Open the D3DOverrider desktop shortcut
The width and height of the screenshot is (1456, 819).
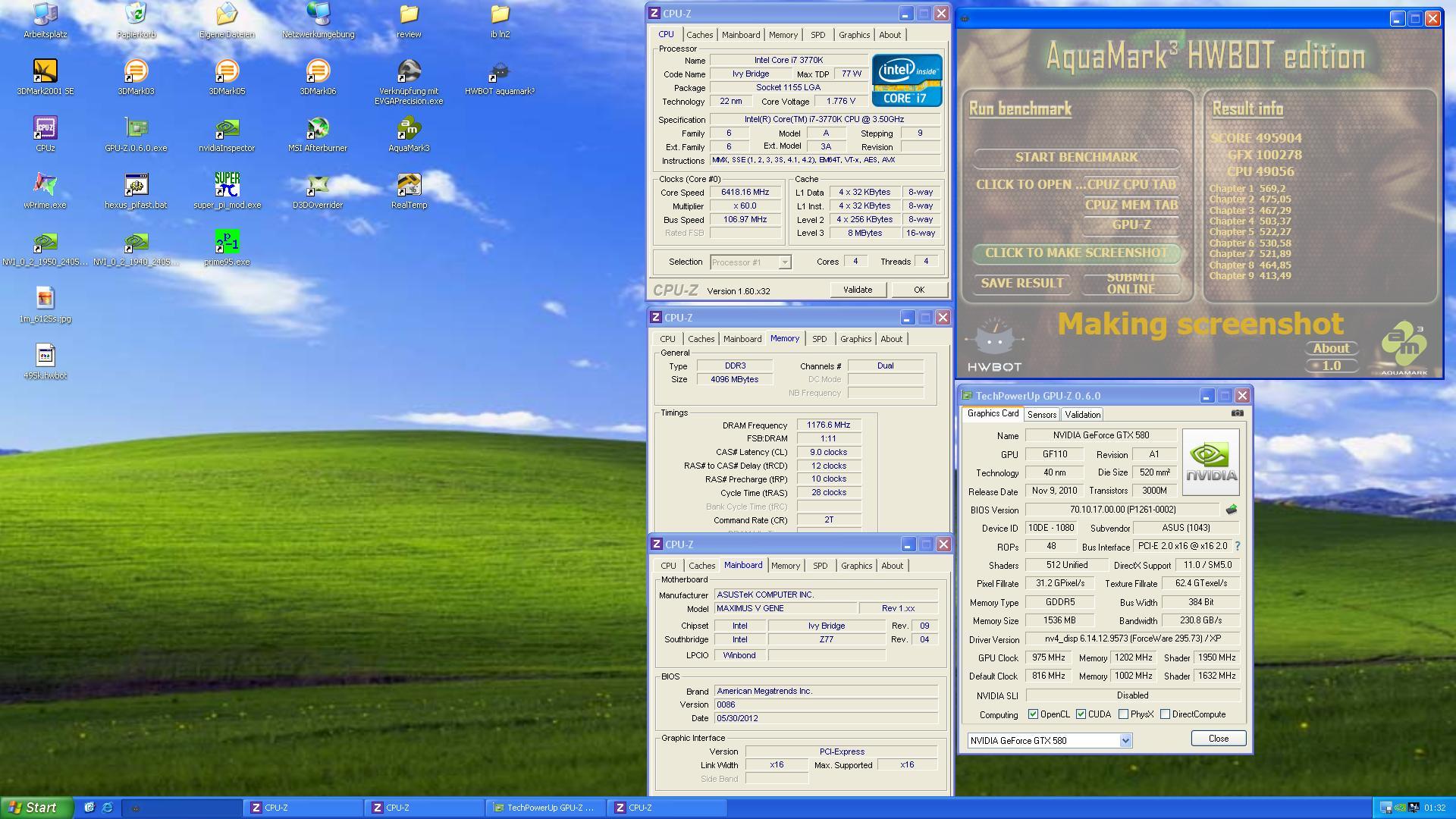tap(318, 190)
